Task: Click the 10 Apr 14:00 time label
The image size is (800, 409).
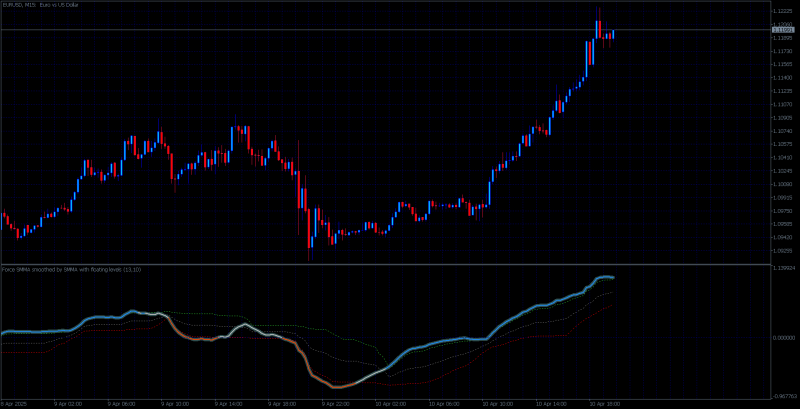Action: tap(551, 404)
